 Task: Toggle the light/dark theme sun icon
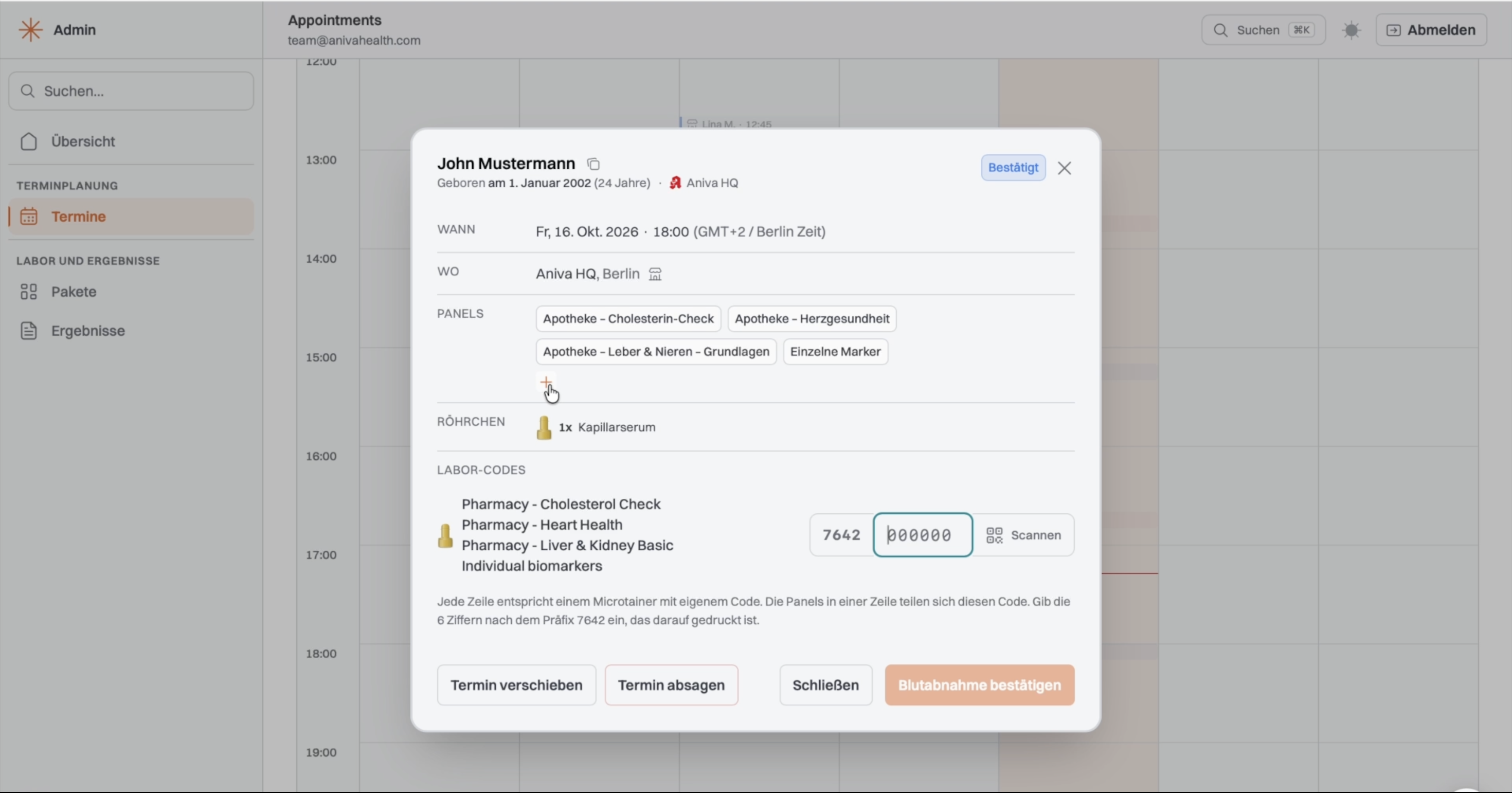(1351, 30)
